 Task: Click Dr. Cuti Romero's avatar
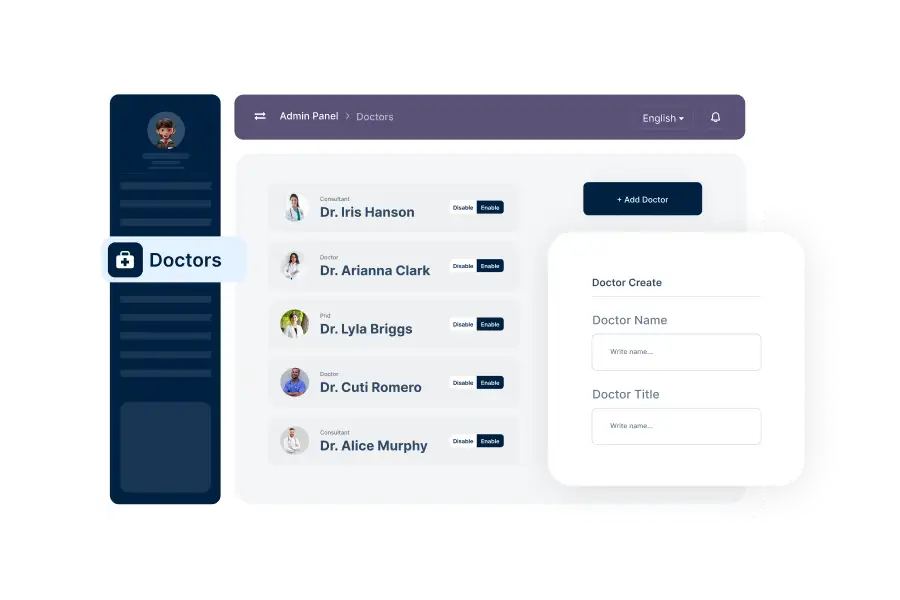294,382
